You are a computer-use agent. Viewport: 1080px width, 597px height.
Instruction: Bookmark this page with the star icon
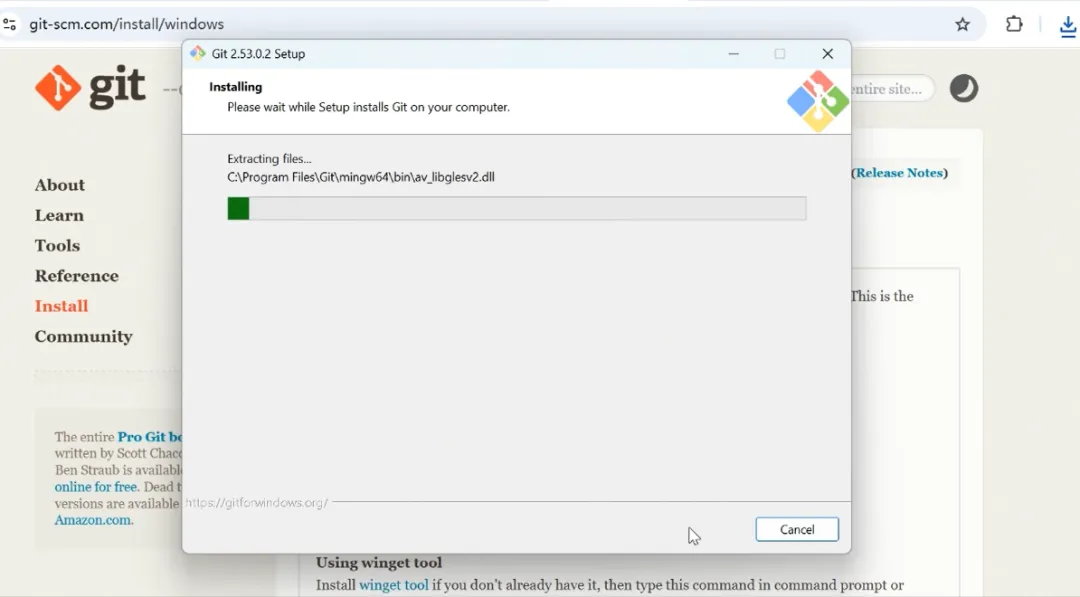click(x=962, y=25)
